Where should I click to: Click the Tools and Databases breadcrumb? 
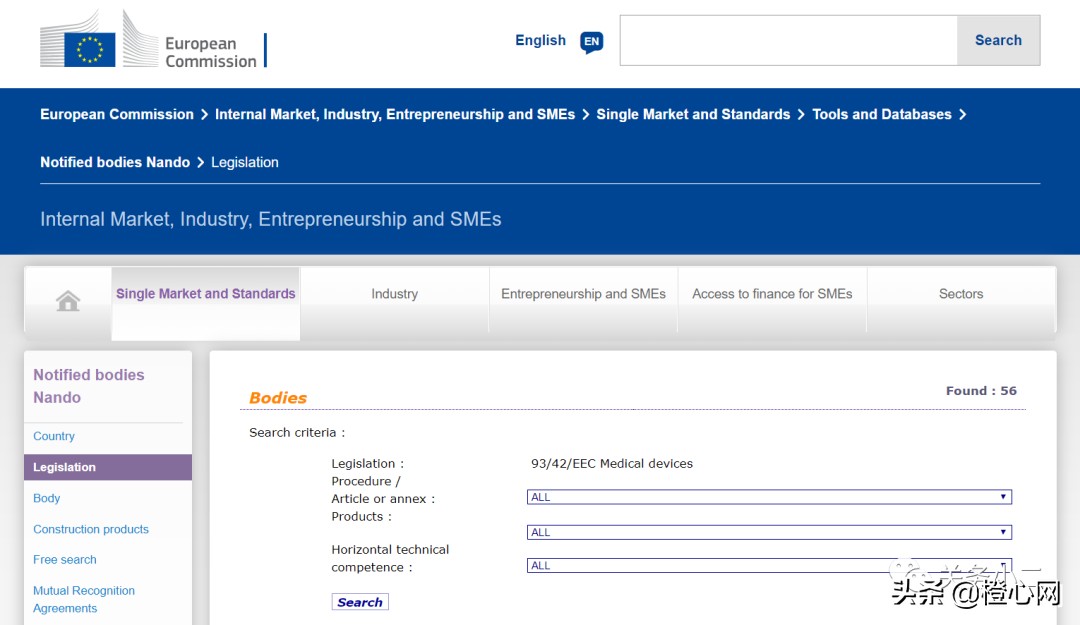coord(881,114)
